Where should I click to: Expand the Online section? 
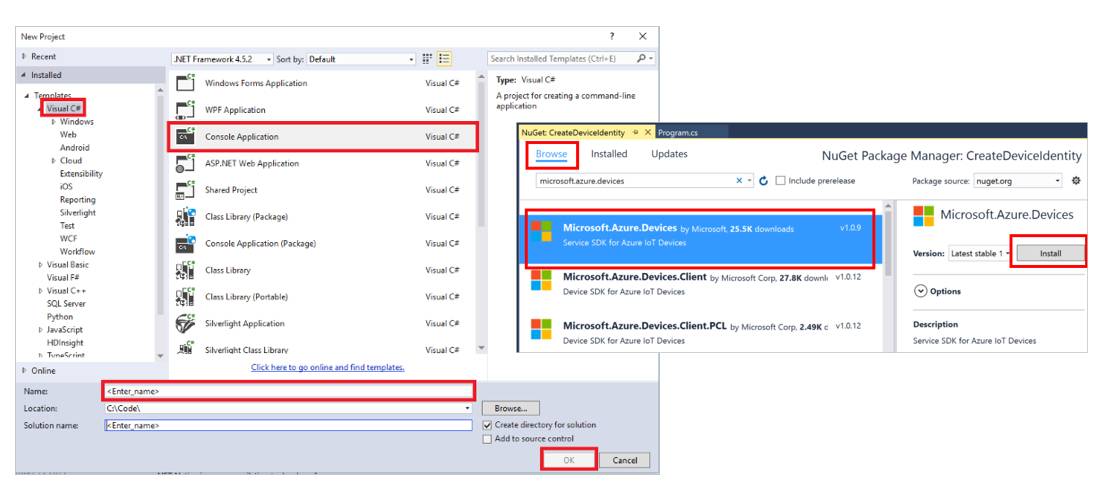click(x=24, y=371)
